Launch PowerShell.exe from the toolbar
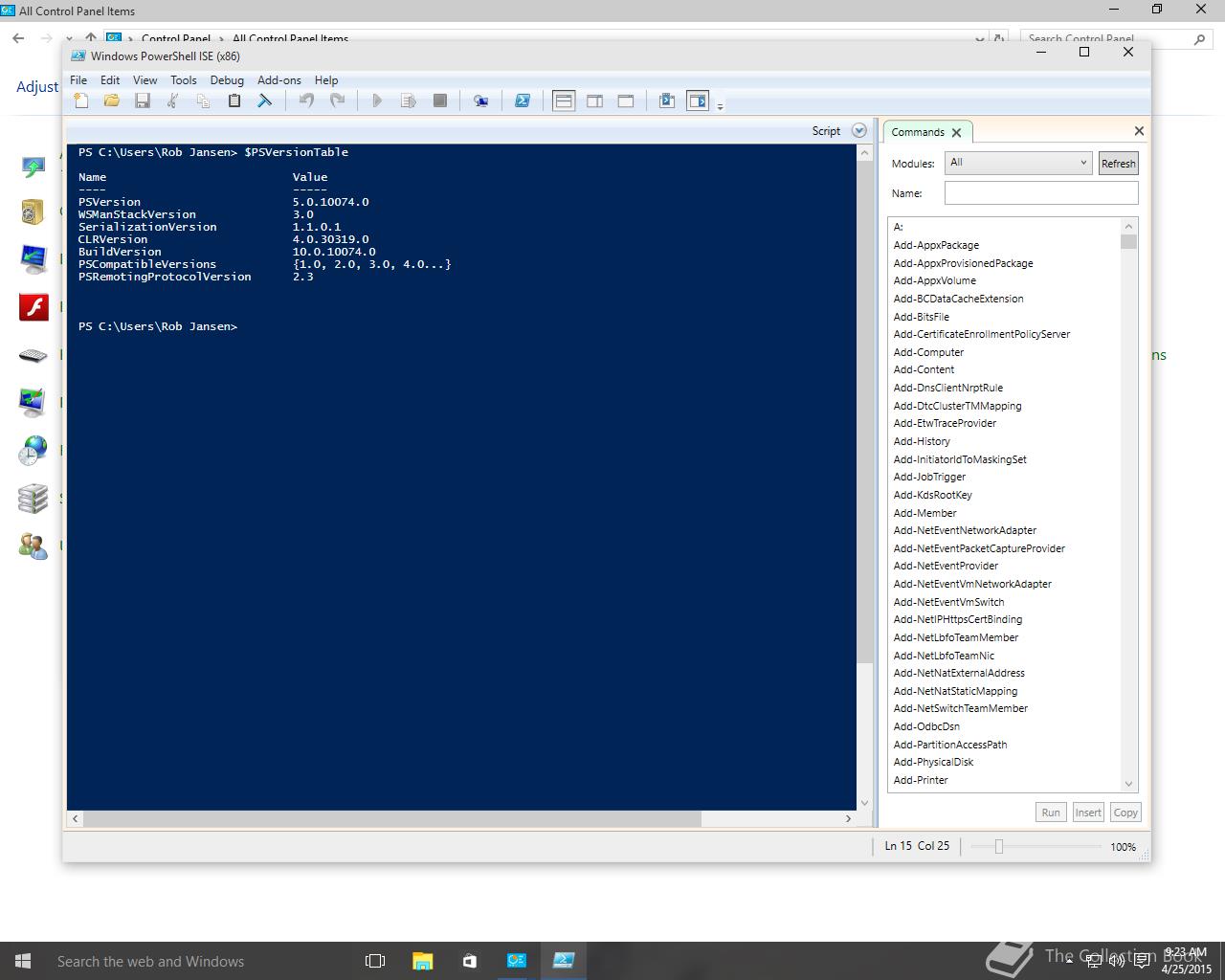 click(523, 100)
